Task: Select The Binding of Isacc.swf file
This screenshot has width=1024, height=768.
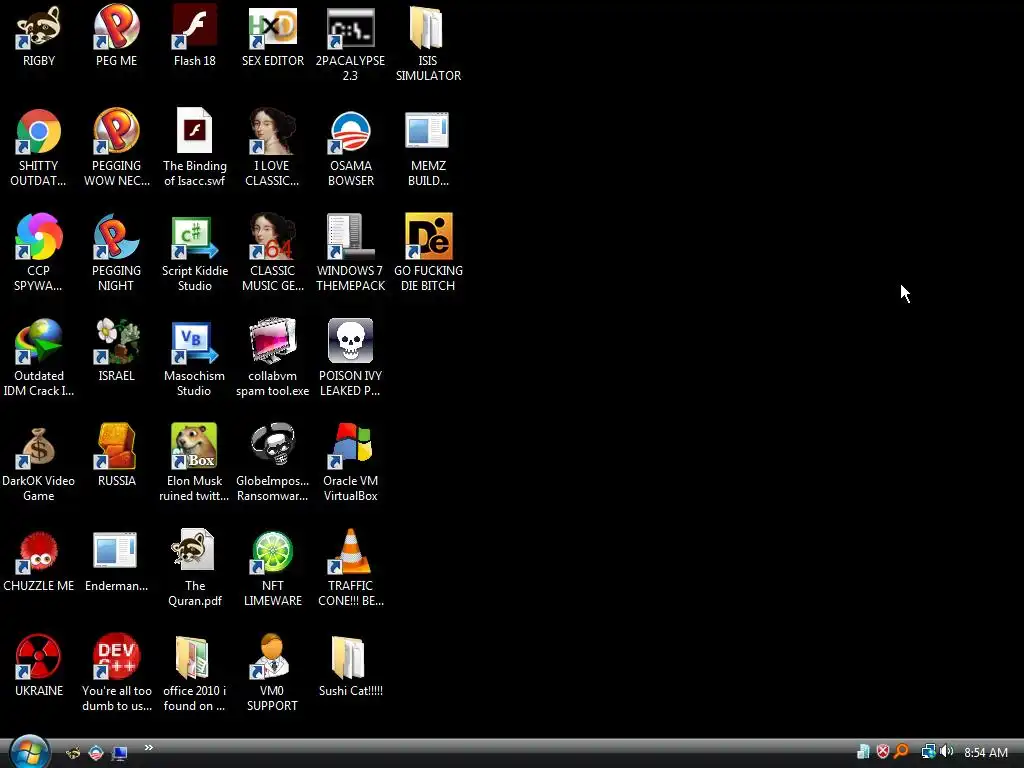Action: point(194,131)
